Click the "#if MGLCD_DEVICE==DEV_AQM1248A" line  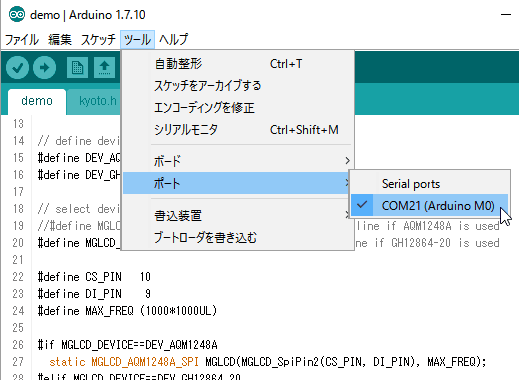pos(127,345)
